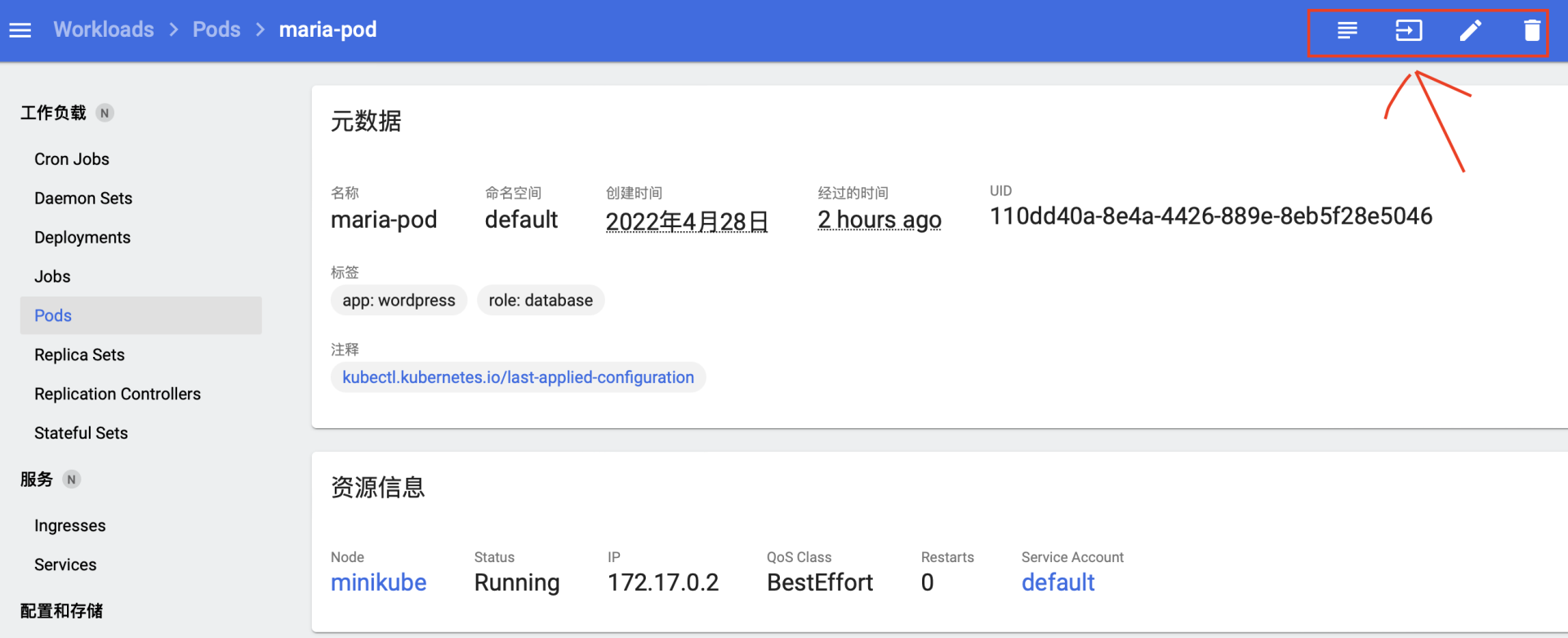1568x638 pixels.
Task: Open the hamburger navigation menu
Action: (x=20, y=30)
